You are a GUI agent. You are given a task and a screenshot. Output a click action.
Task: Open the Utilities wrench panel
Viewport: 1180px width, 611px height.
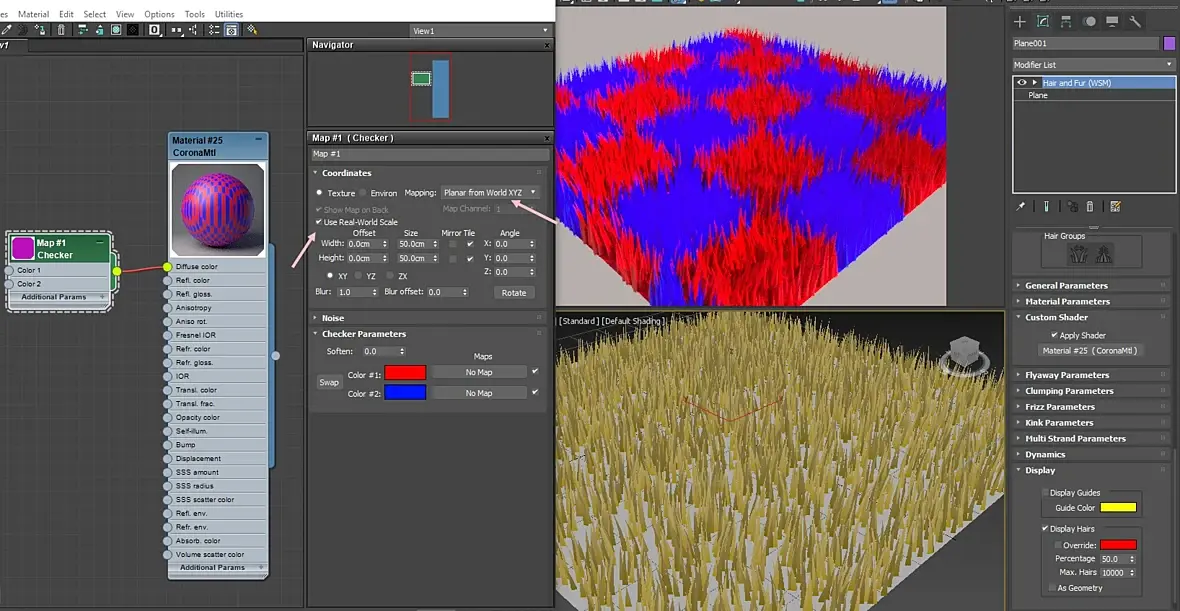click(x=1135, y=21)
